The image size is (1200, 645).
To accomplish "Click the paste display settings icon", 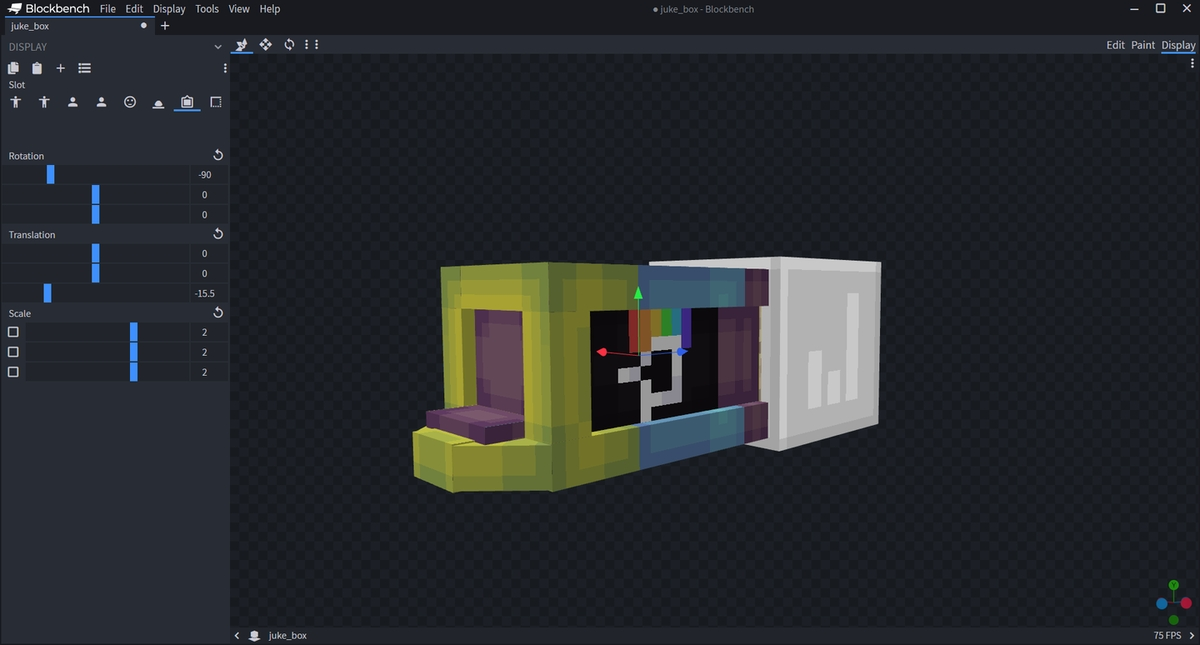I will [37, 68].
